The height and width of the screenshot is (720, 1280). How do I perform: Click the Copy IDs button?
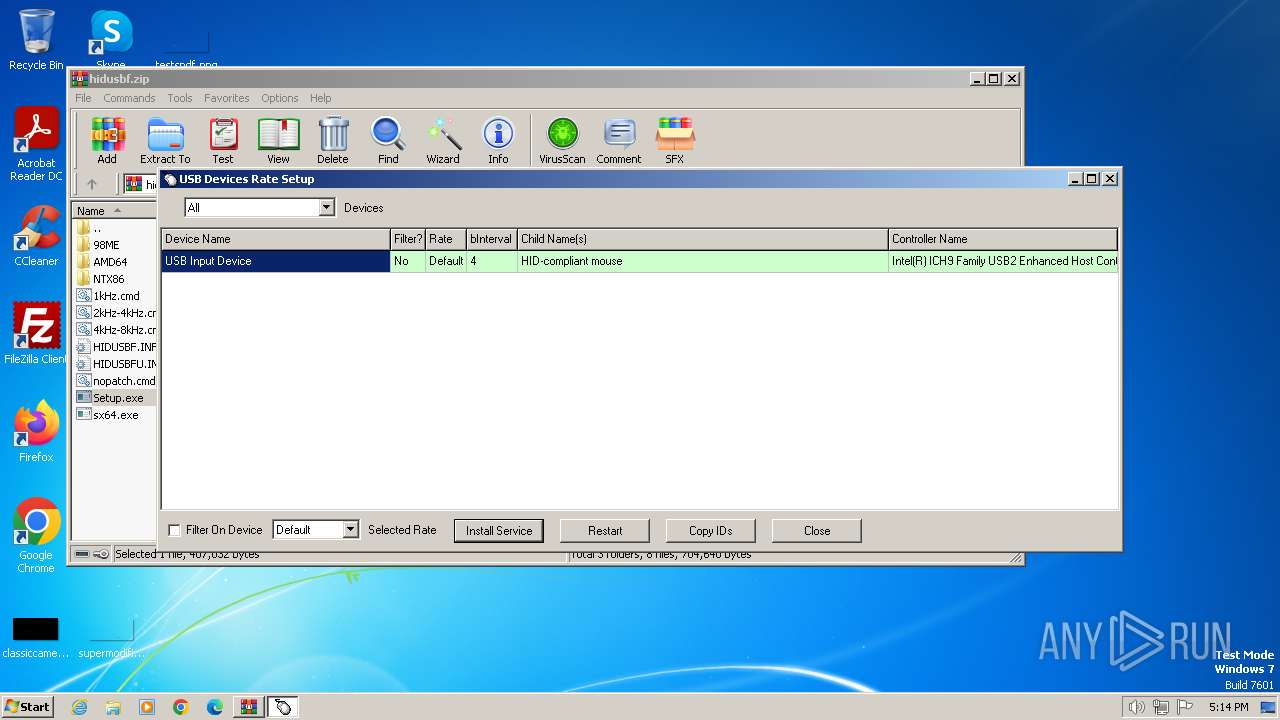click(x=711, y=531)
